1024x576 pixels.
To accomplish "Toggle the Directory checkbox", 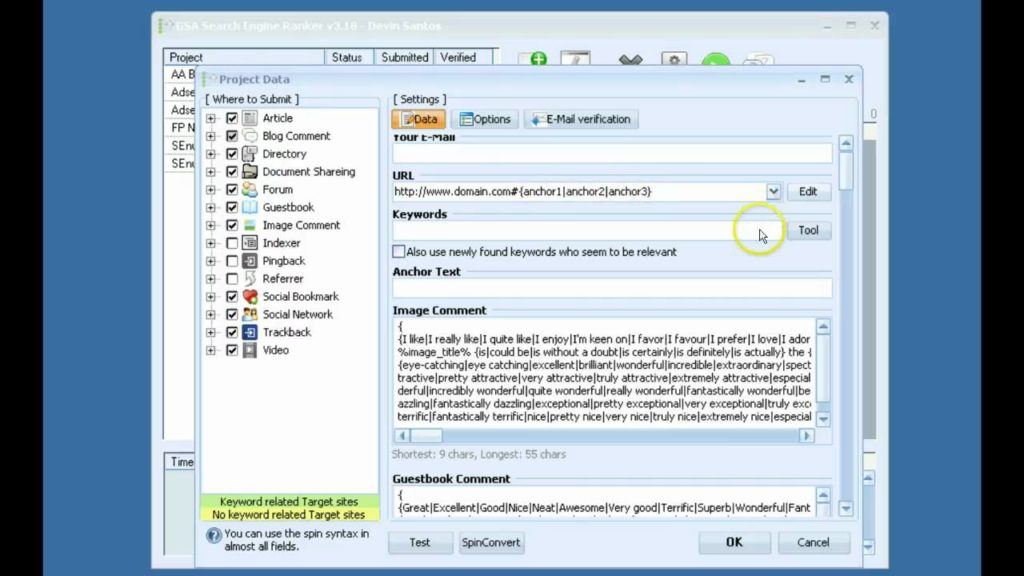I will click(x=232, y=153).
